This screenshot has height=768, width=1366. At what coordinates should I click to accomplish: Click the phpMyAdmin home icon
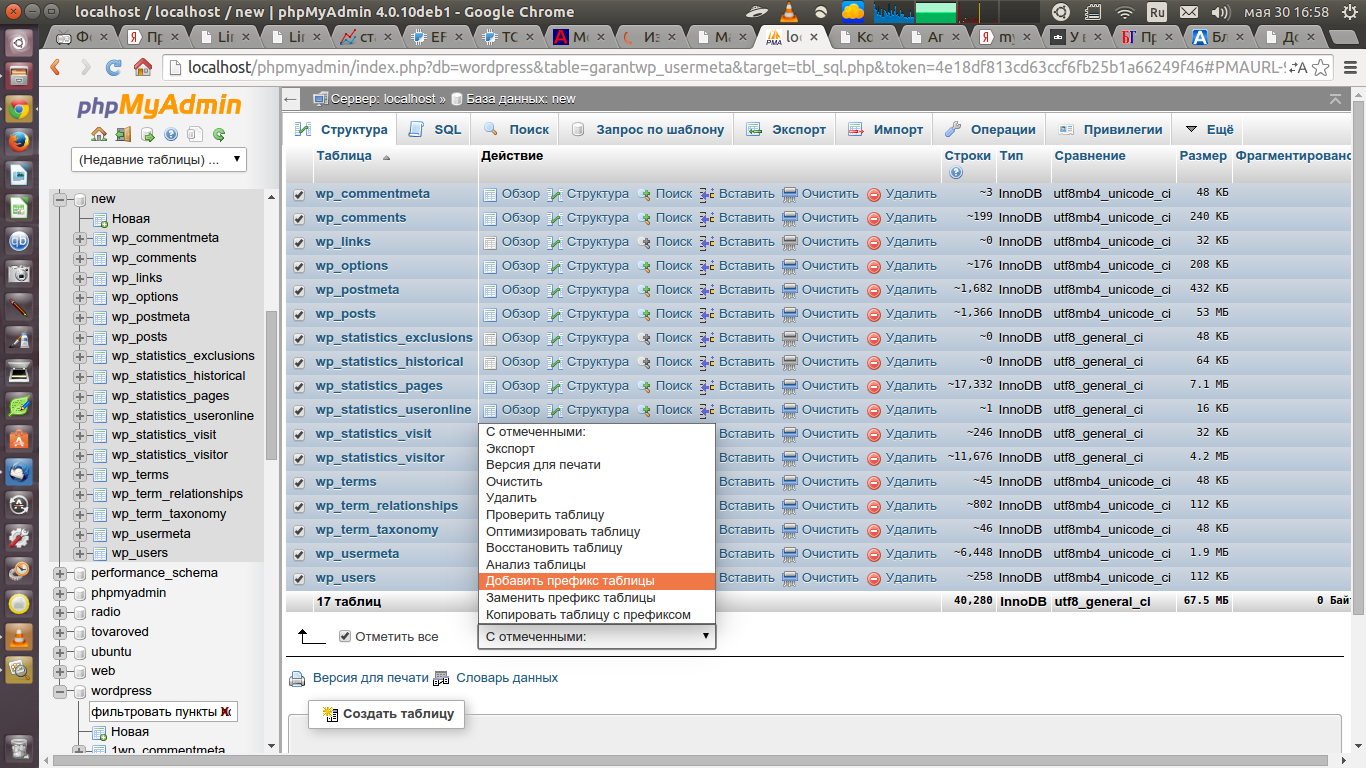[x=99, y=134]
